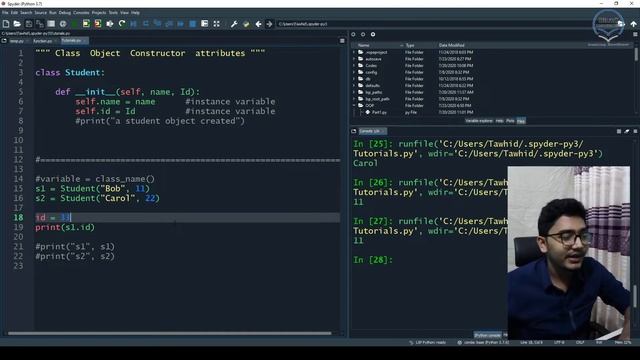Expand the db folder
640x360 pixels.
[354, 79]
